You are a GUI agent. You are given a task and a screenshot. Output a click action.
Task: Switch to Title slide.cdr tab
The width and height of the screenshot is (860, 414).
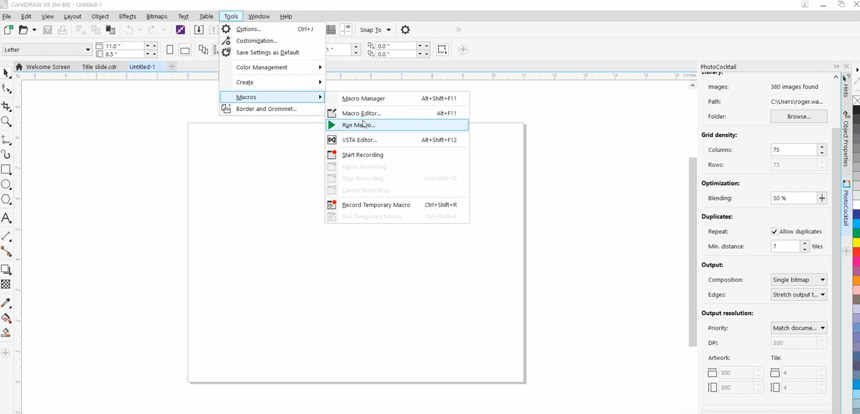(99, 67)
